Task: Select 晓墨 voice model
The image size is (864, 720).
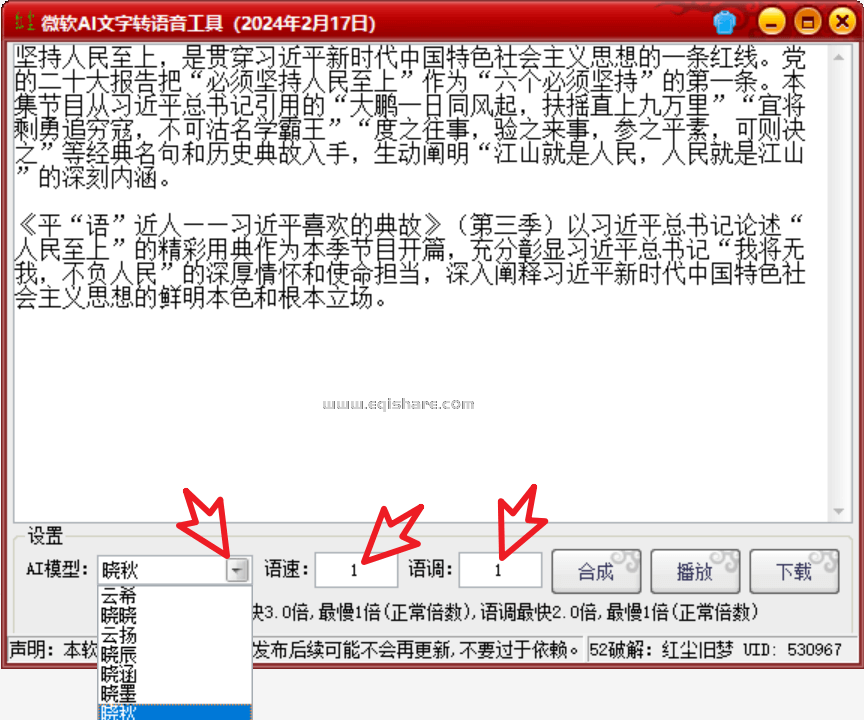Action: point(119,693)
